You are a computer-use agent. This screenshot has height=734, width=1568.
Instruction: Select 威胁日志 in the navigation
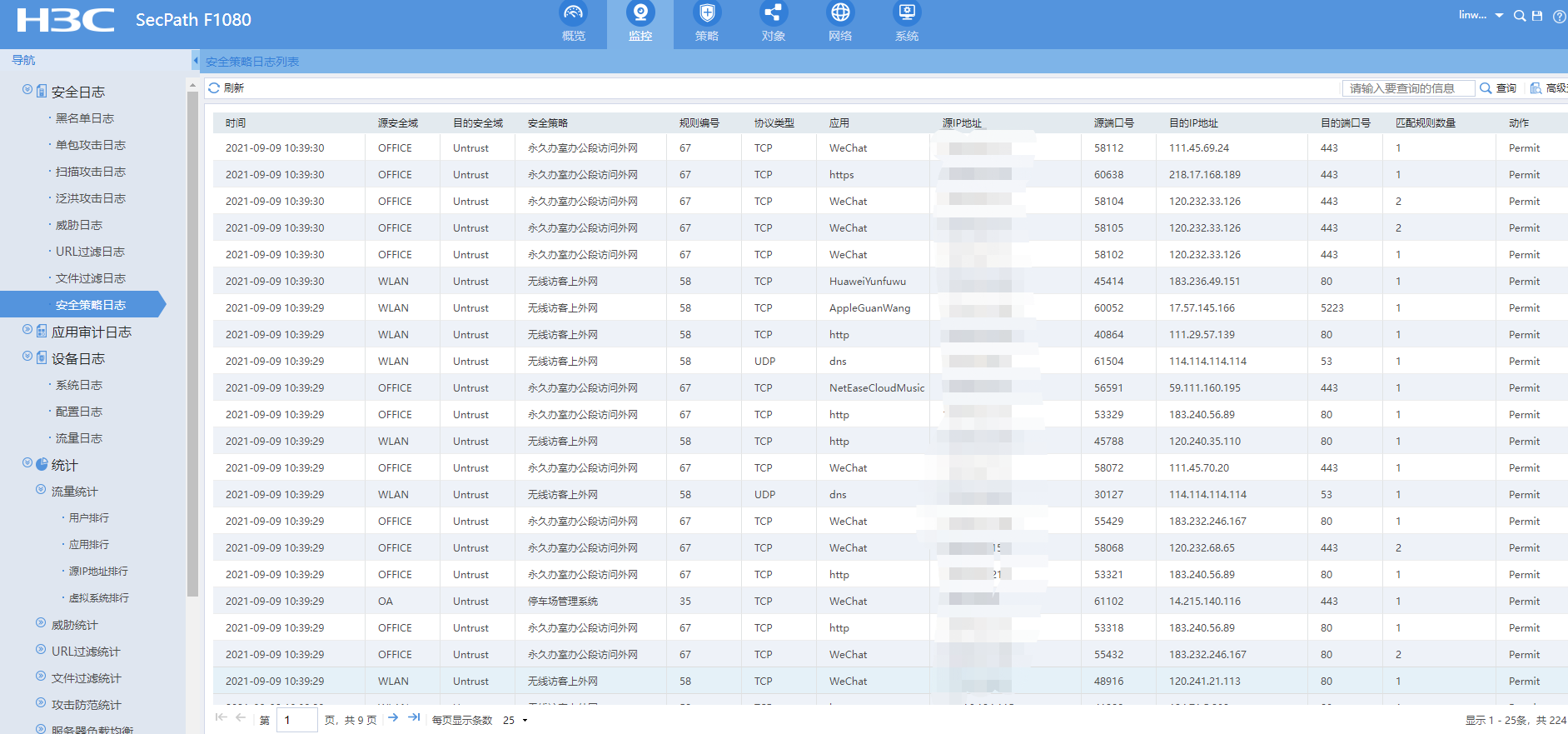pos(79,225)
